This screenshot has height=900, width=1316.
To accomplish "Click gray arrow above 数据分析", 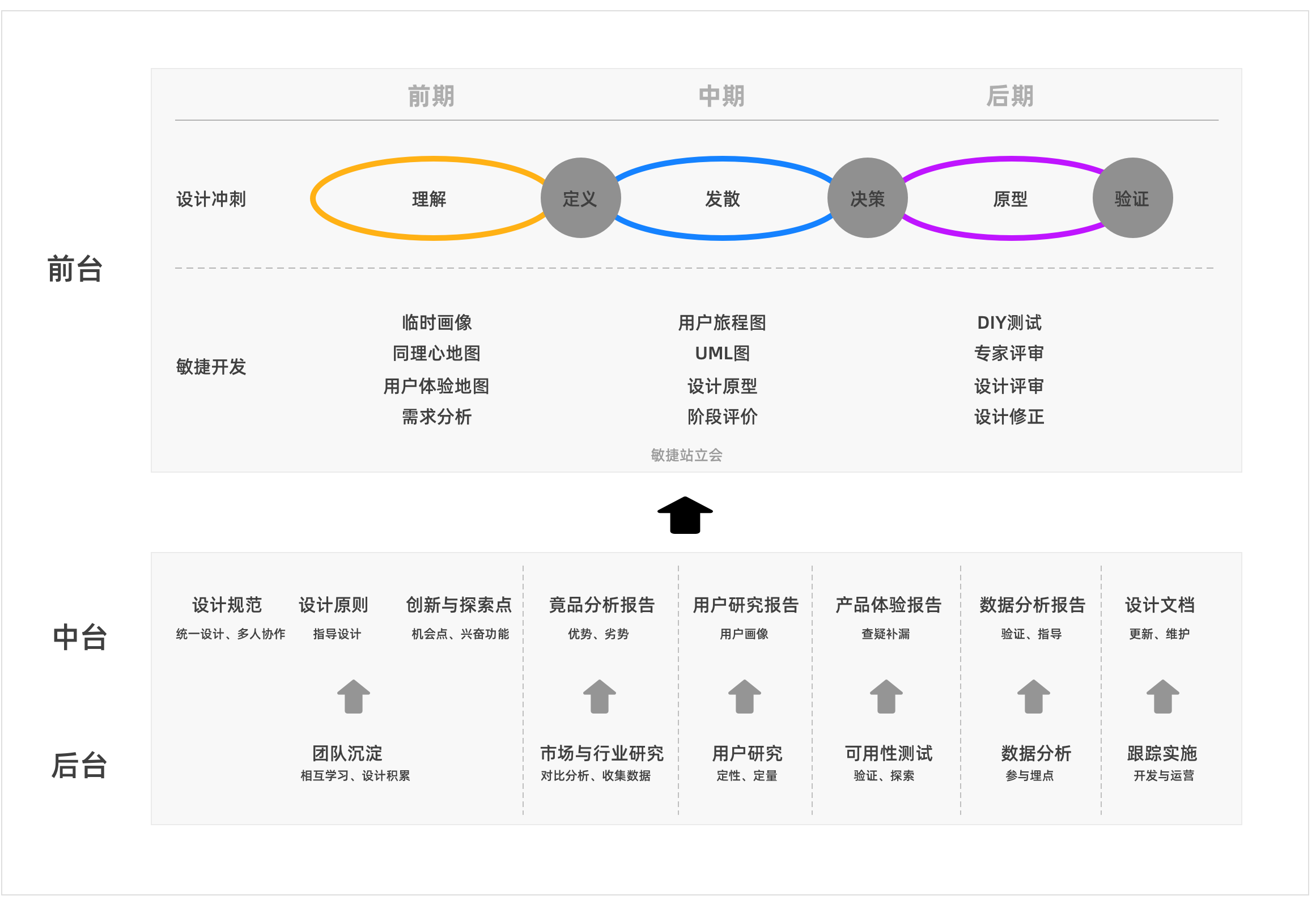I will coord(1033,696).
